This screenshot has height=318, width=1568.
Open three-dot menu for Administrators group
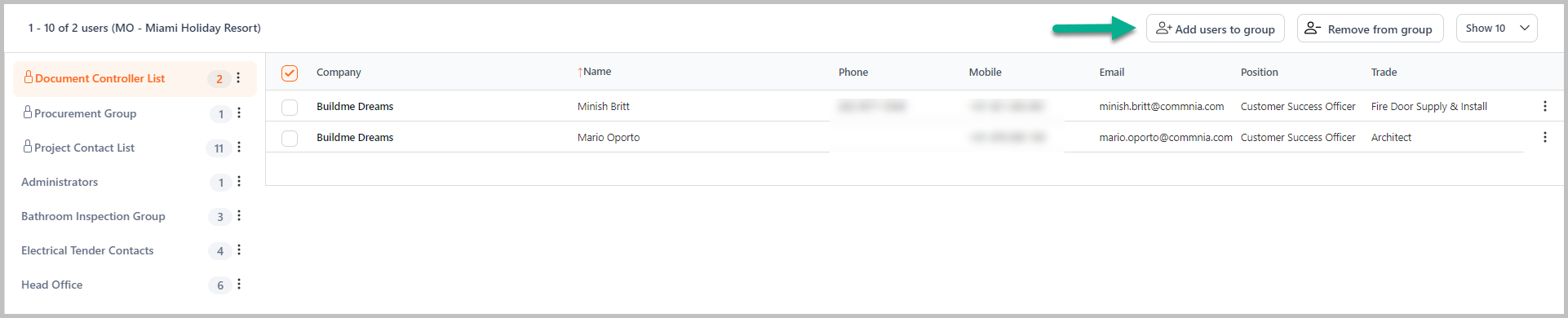point(239,182)
